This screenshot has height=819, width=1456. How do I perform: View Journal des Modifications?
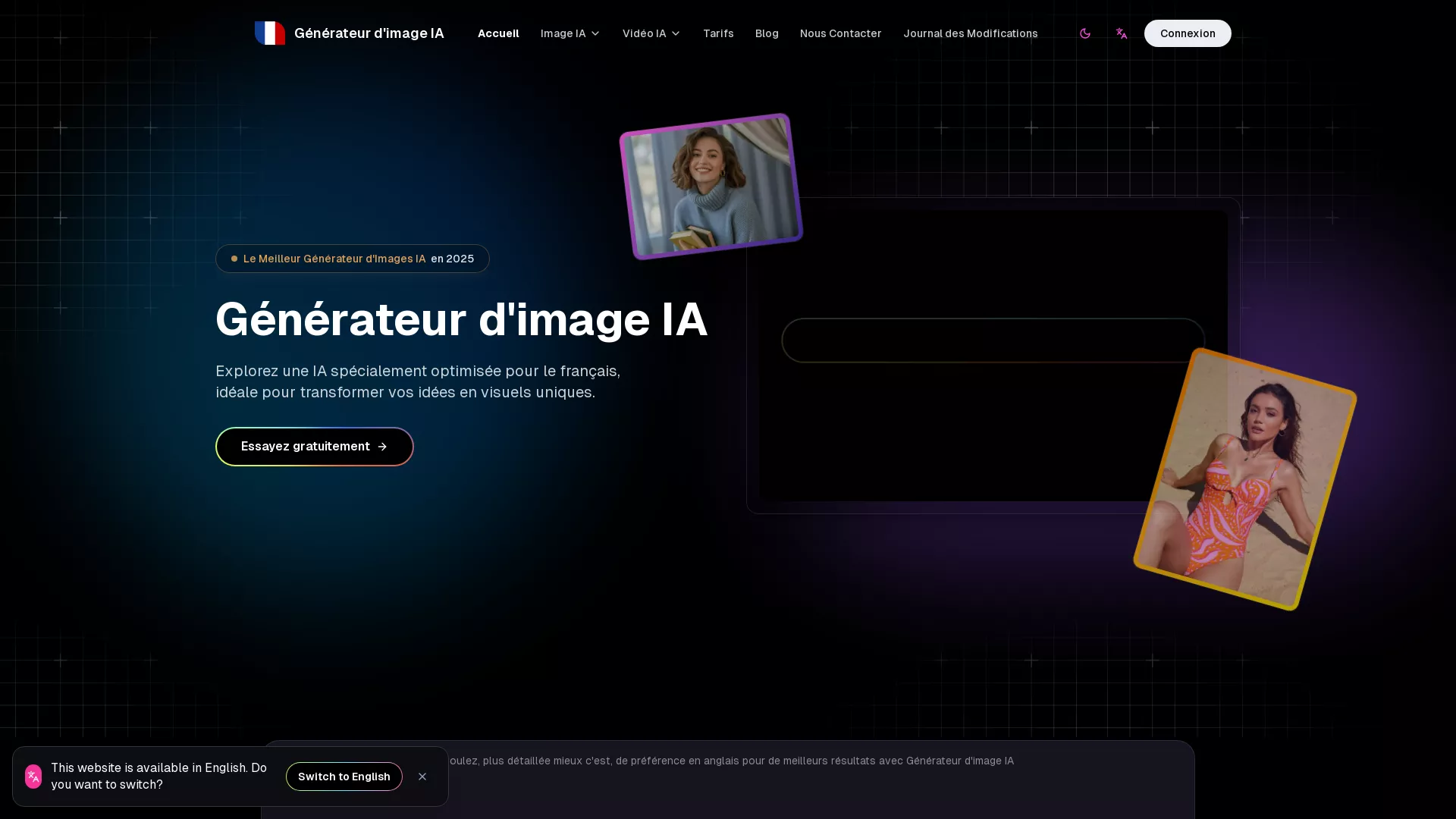971,33
